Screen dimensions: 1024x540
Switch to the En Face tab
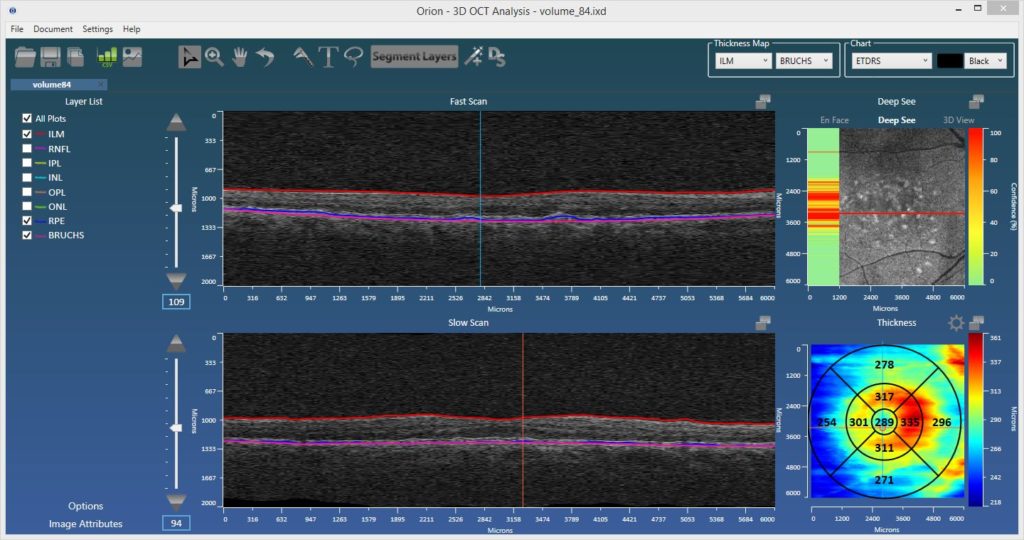834,120
